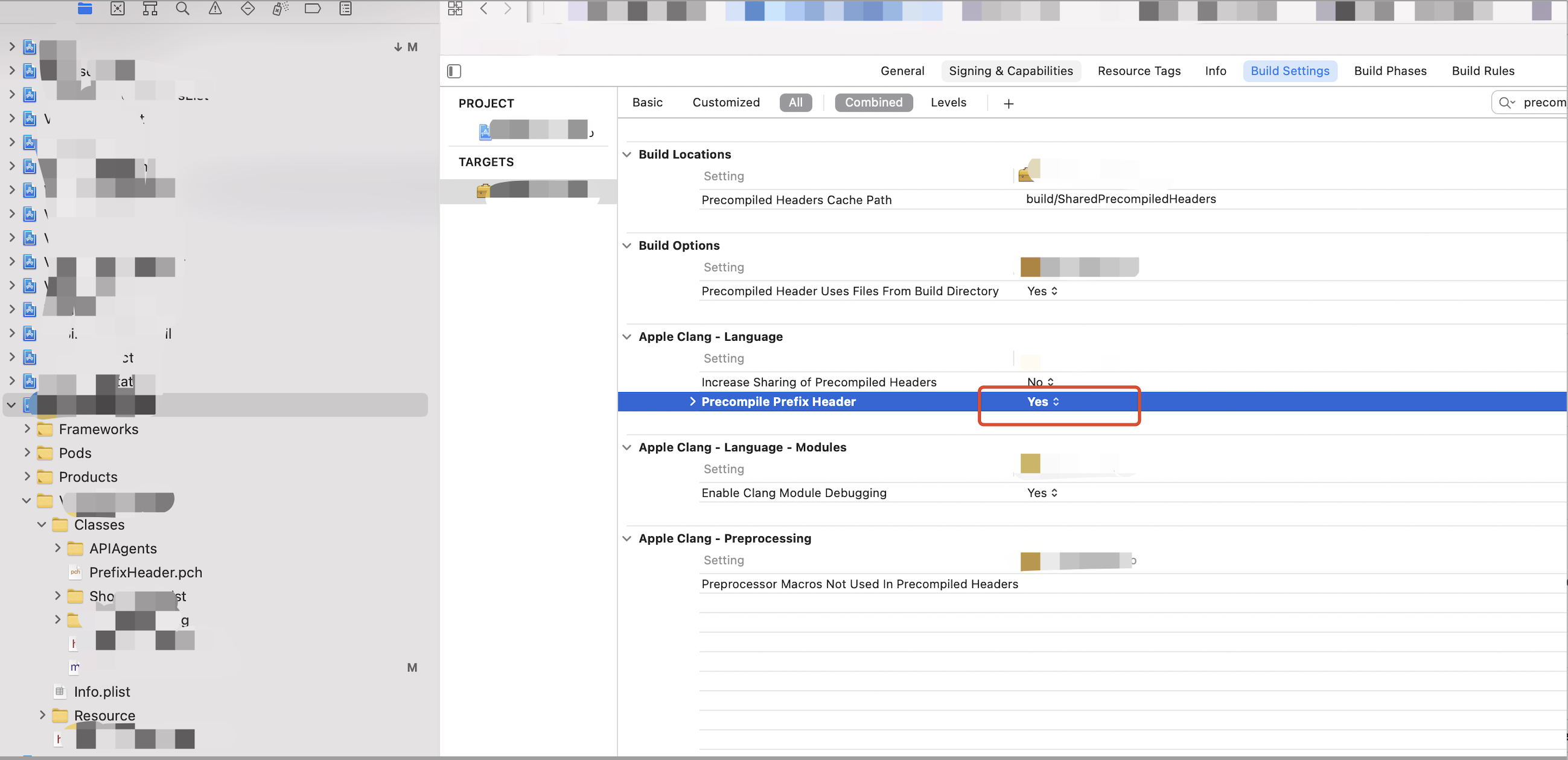Select the Find navigator magnifying glass icon
The height and width of the screenshot is (760, 1568).
click(182, 8)
